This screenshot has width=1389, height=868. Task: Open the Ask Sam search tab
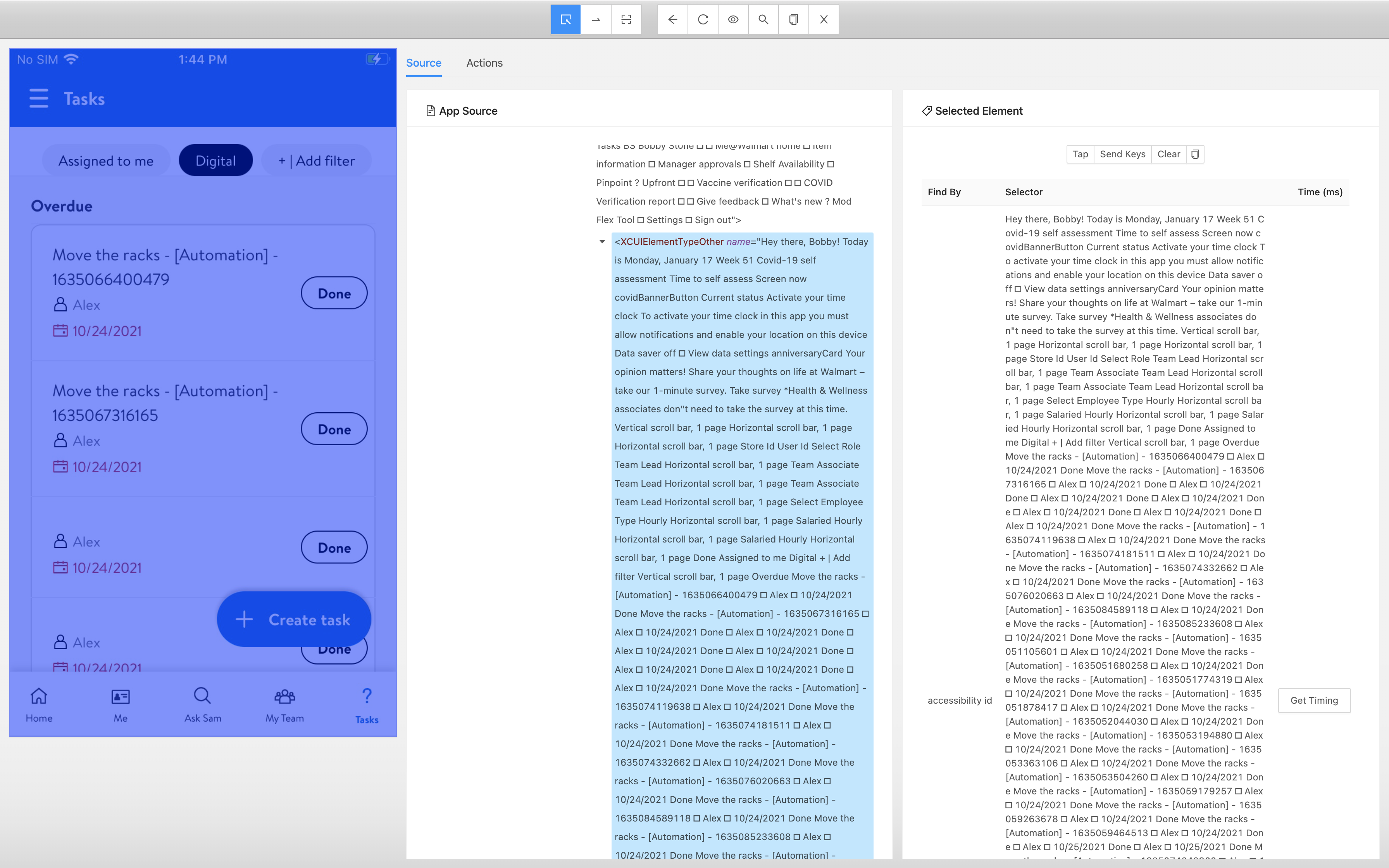coord(203,706)
